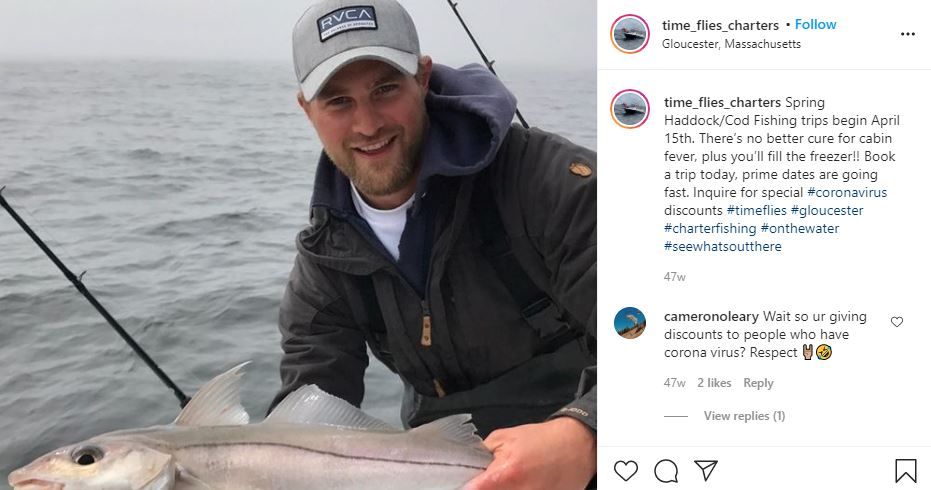View the 2 likes on comment
The image size is (931, 490).
(x=714, y=383)
